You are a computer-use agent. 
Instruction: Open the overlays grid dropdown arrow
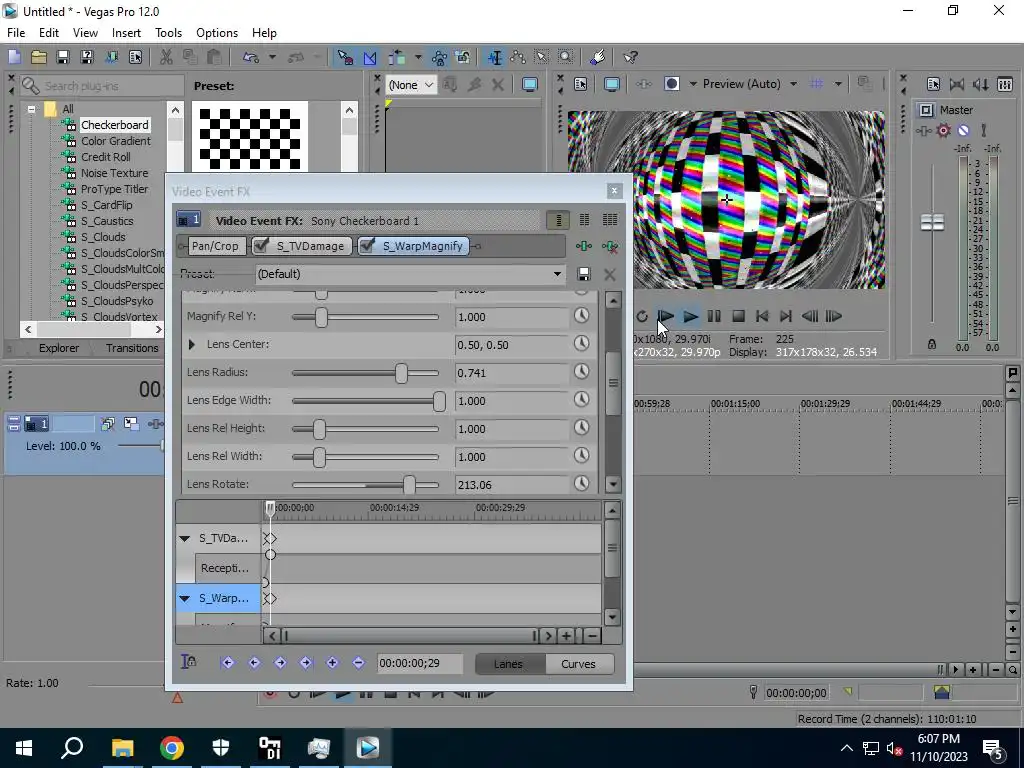tap(838, 84)
